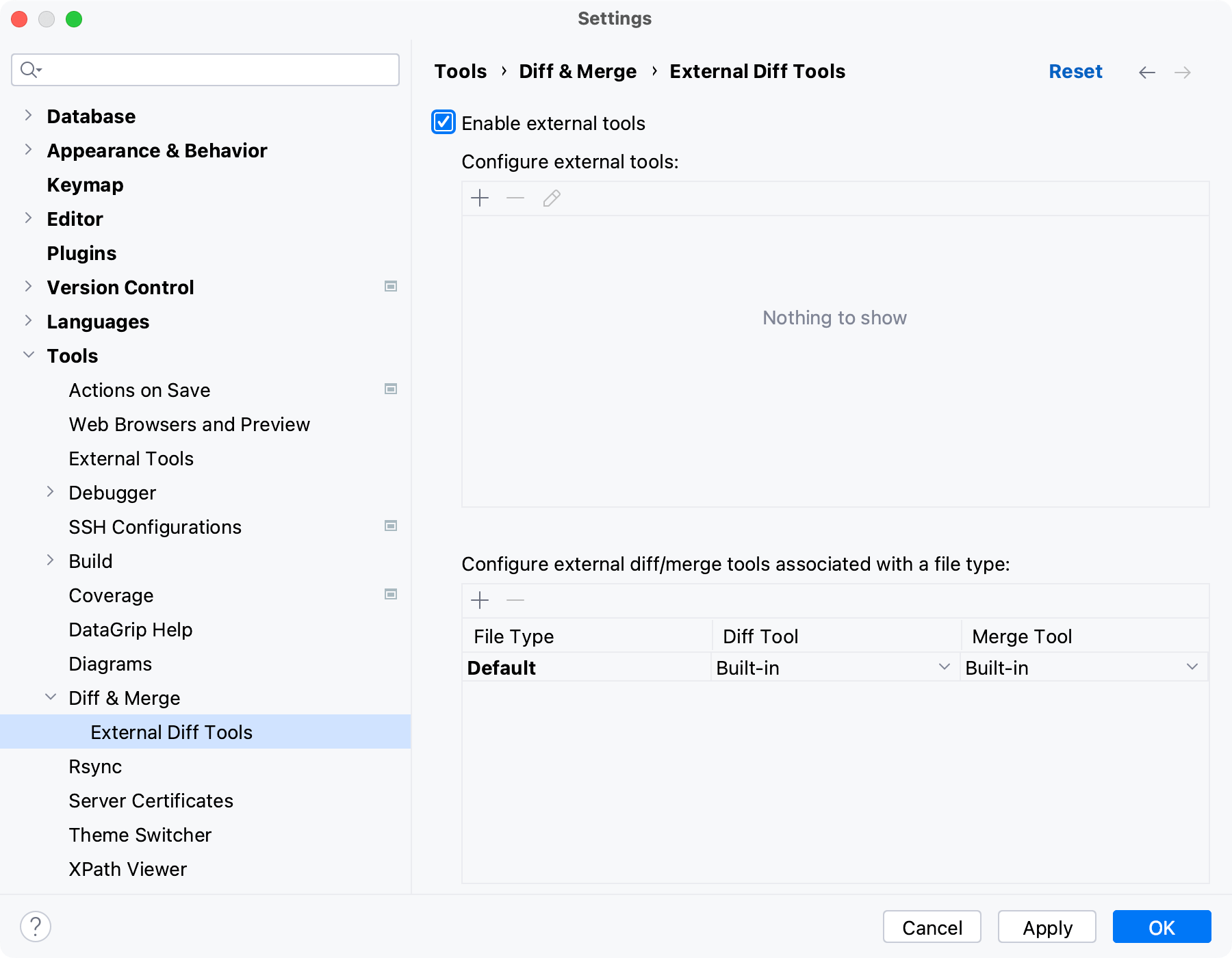
Task: Add a file type association
Action: click(480, 600)
